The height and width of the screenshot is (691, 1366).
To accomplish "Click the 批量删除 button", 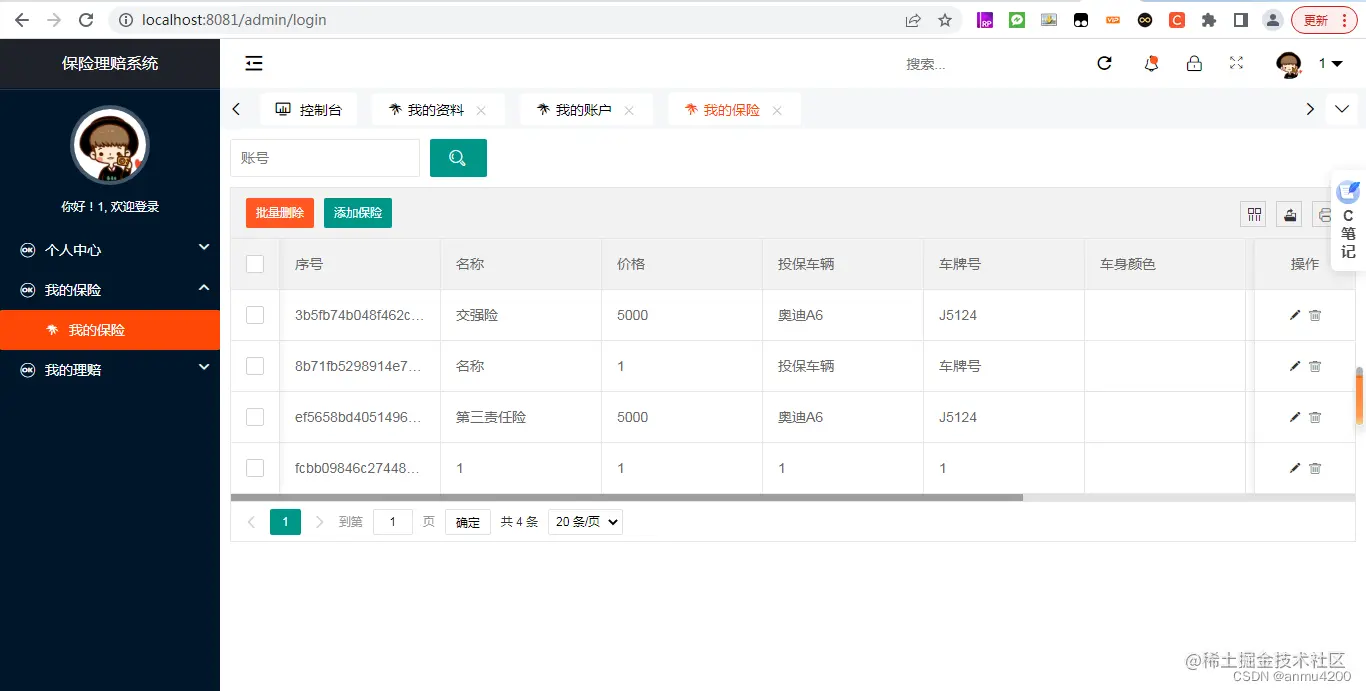I will tap(279, 212).
